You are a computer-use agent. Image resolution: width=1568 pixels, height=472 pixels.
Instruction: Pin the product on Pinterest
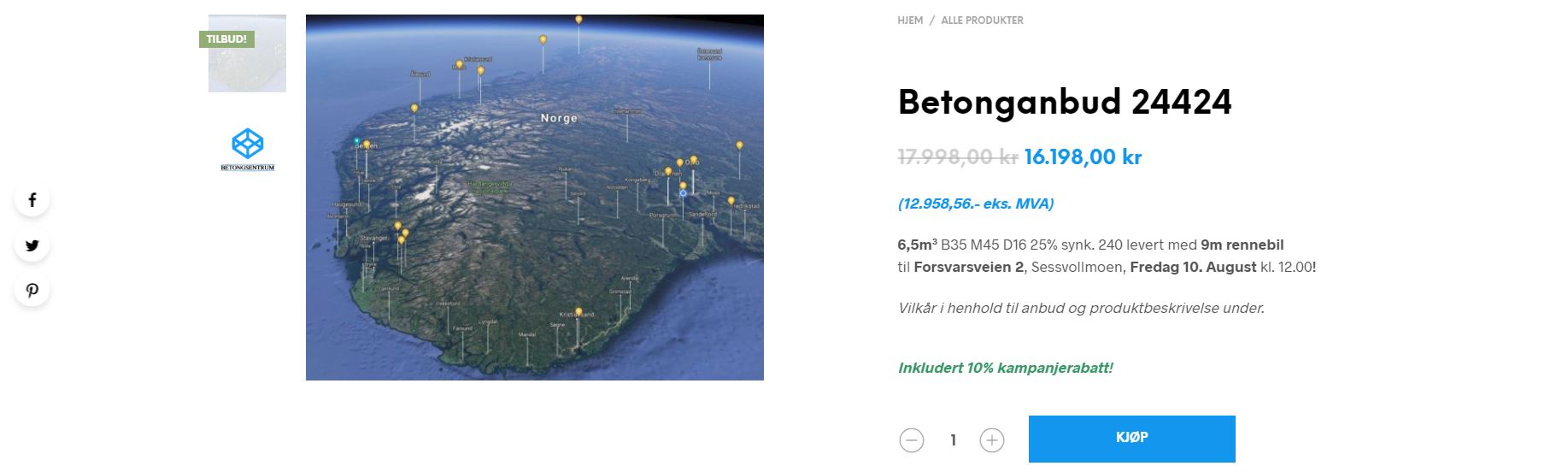pos(32,290)
